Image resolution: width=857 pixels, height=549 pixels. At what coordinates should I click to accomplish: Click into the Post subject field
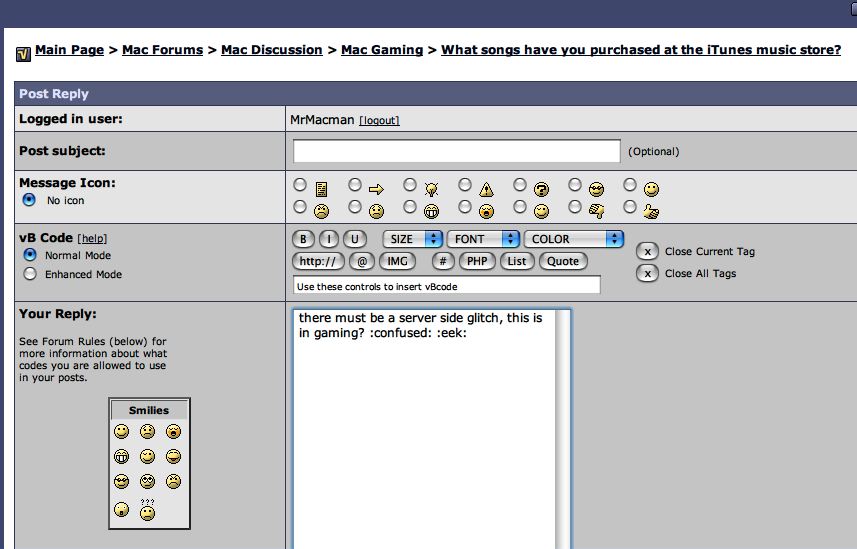click(x=456, y=151)
